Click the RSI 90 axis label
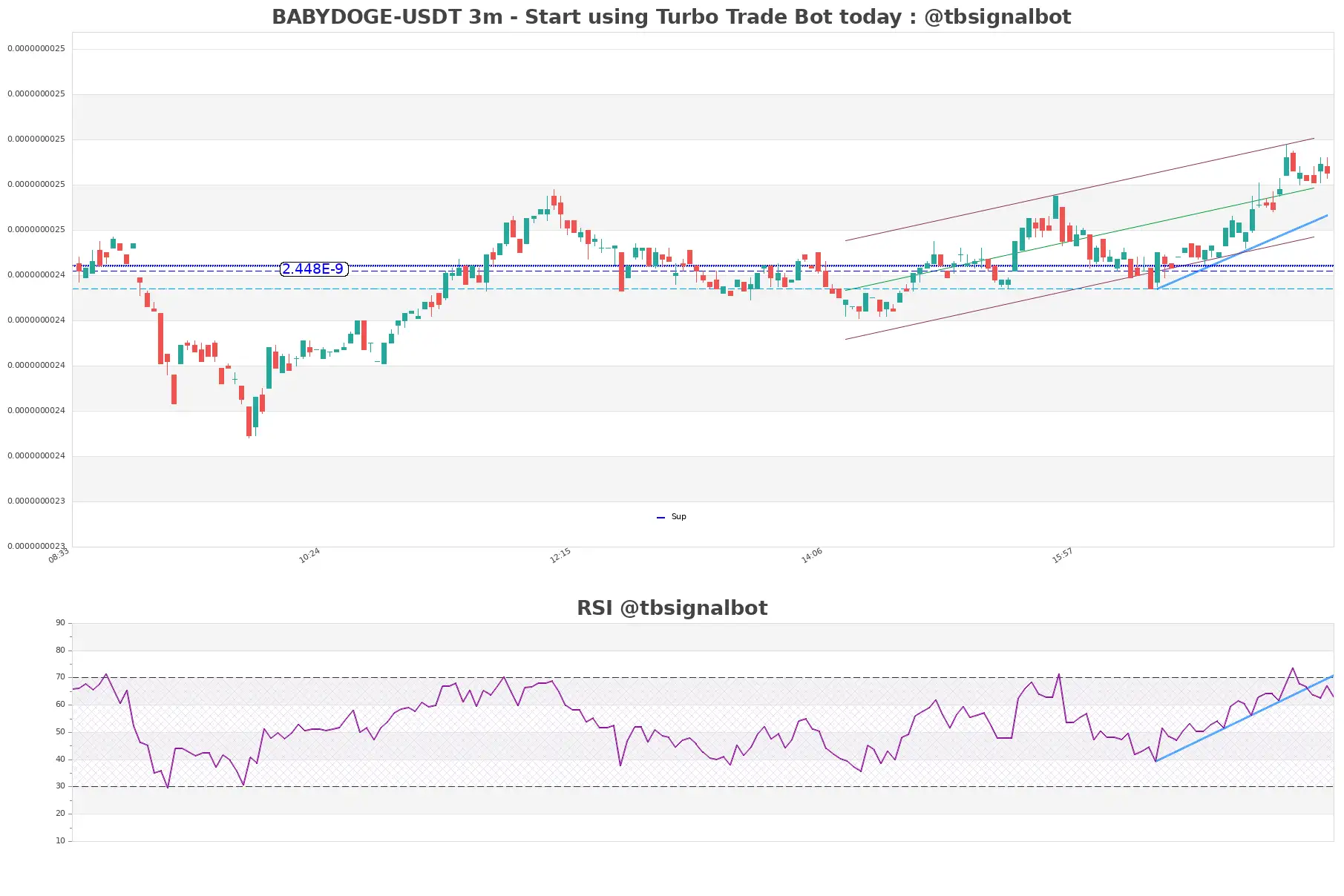This screenshot has height=896, width=1344. tap(60, 622)
